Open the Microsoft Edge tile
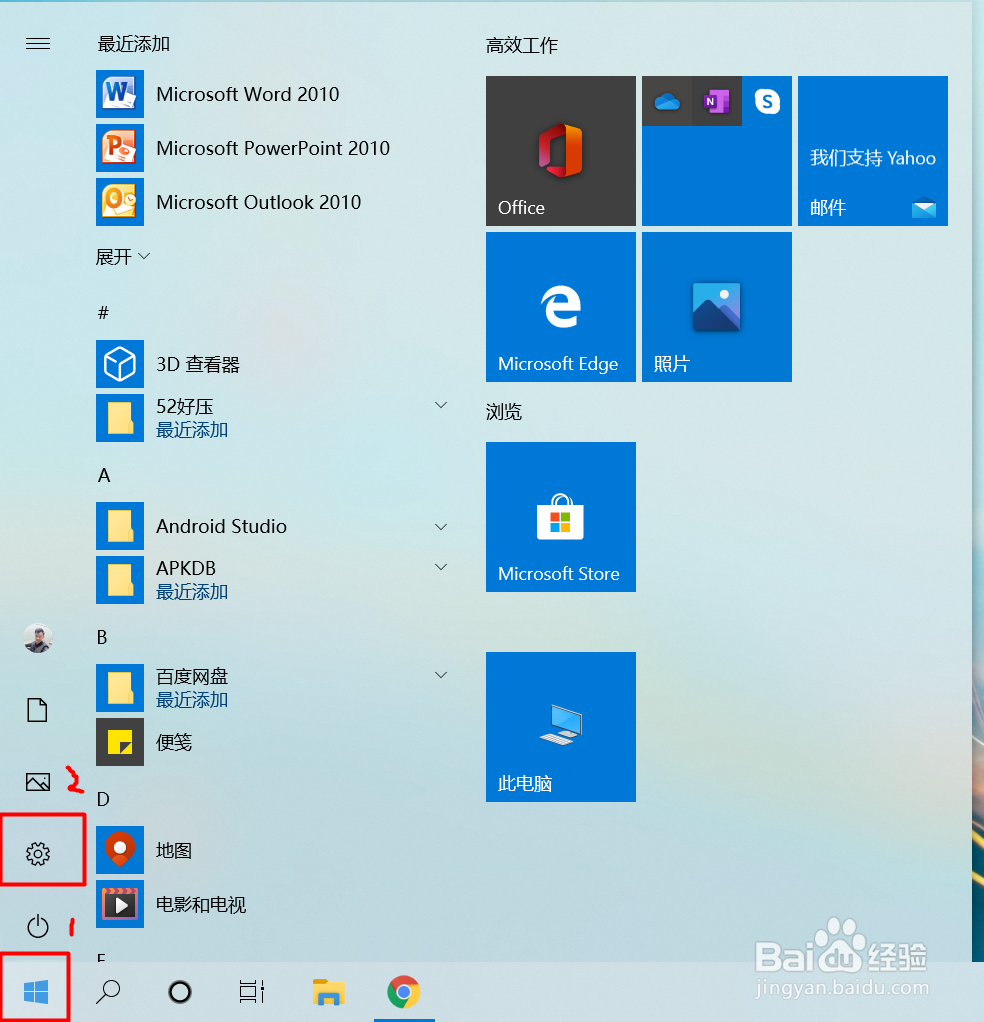 pyautogui.click(x=559, y=306)
